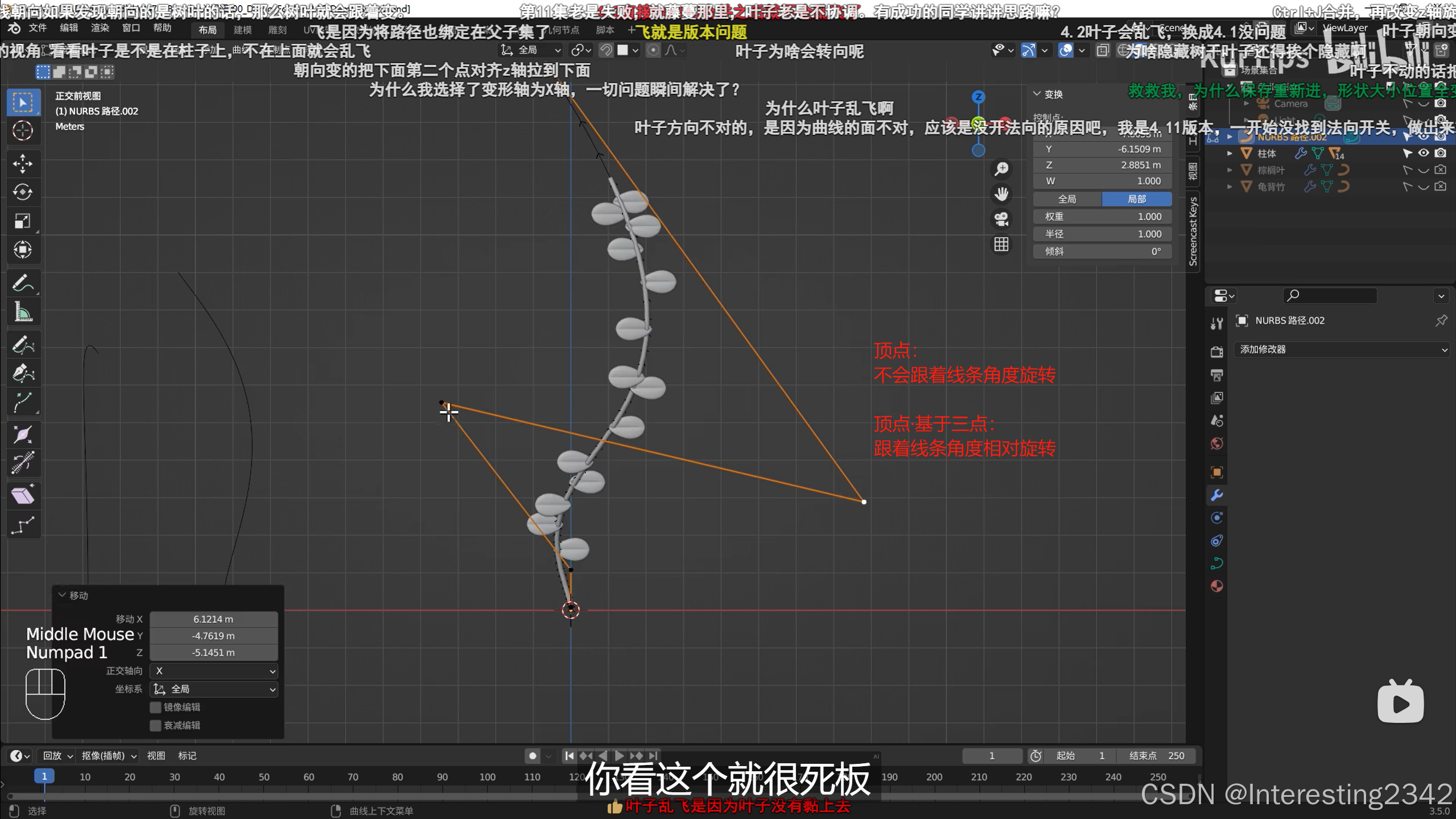Select the Measure tool
Screen dimensions: 1456x819
(23, 312)
